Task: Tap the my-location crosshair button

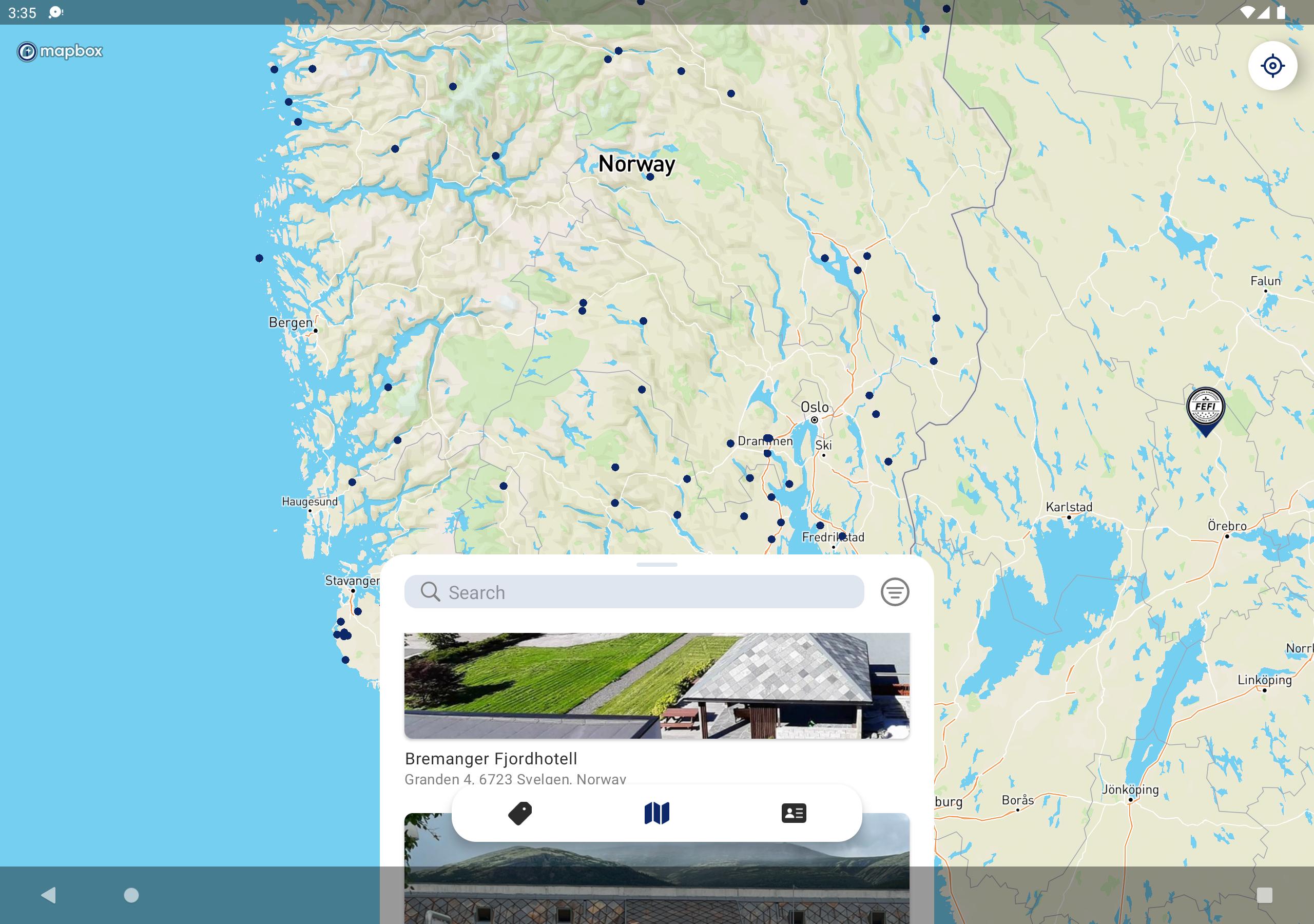Action: (x=1271, y=66)
